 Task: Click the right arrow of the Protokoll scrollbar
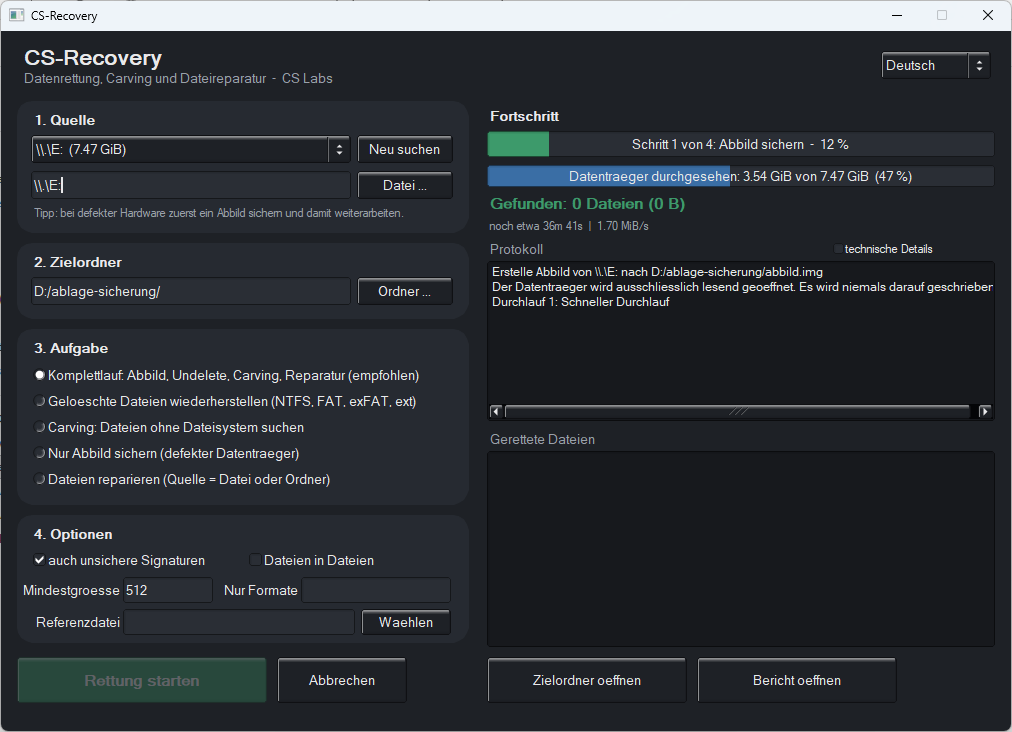[984, 411]
